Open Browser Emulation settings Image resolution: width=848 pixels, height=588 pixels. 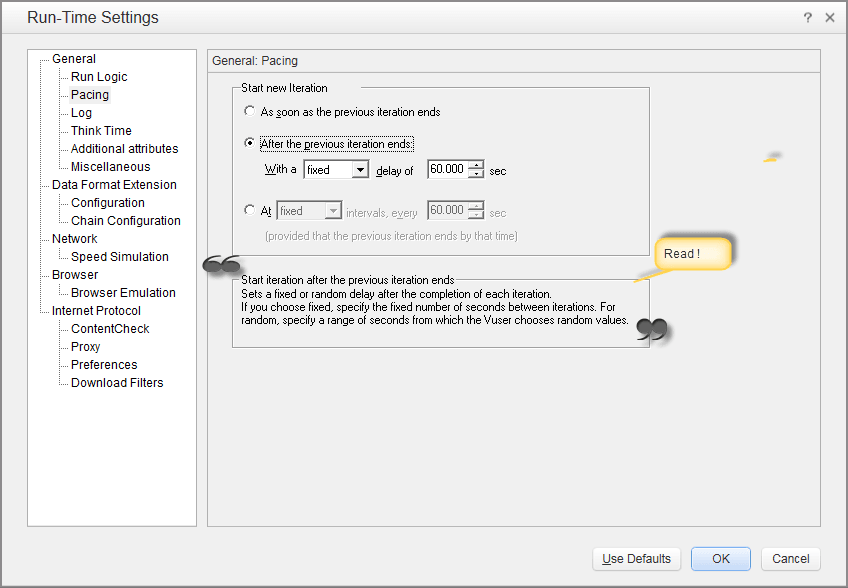point(123,293)
